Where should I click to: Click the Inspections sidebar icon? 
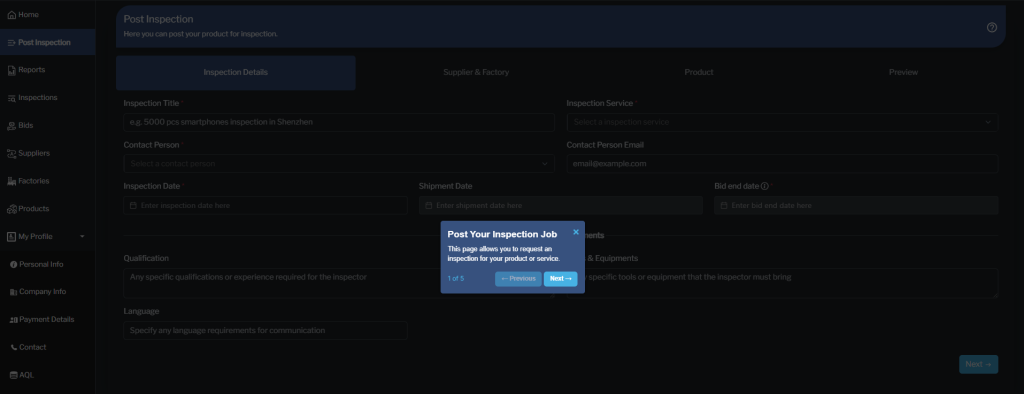click(x=11, y=98)
